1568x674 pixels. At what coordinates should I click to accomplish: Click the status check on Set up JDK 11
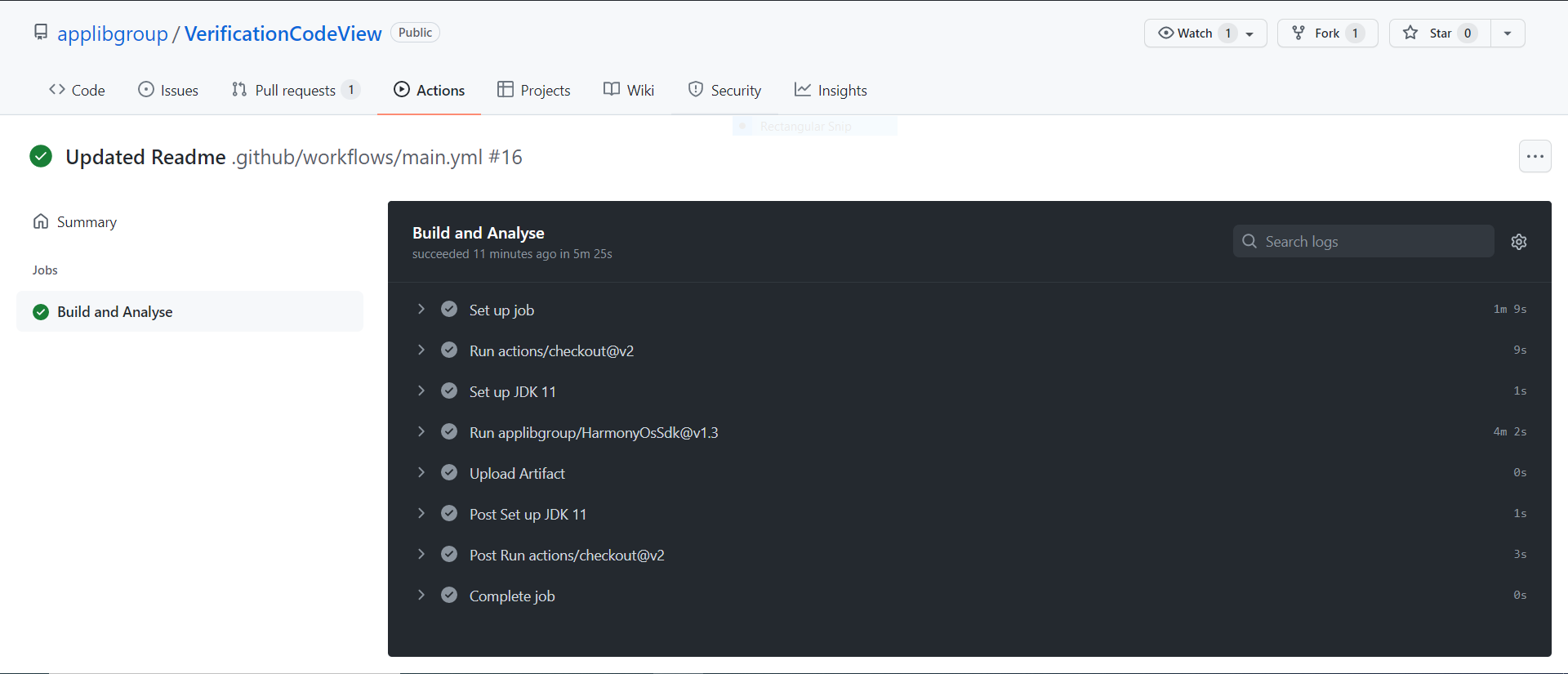(449, 391)
